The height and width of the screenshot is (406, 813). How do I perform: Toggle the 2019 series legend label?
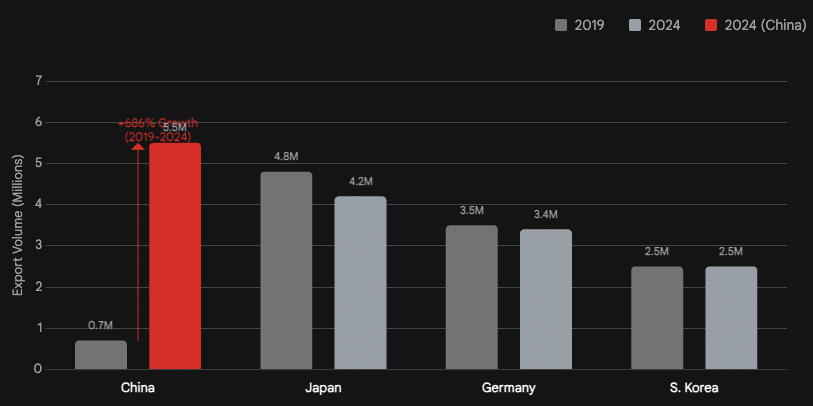pos(588,25)
